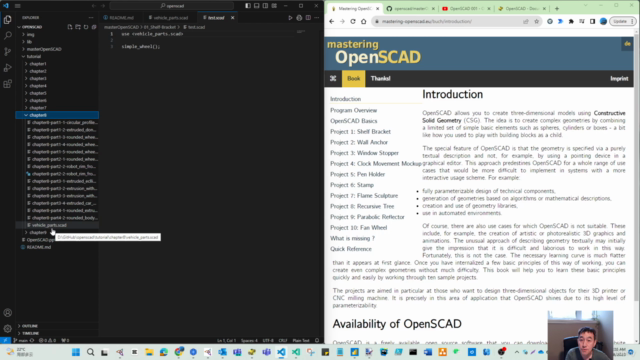The width and height of the screenshot is (640, 360).
Task: Open the Manage gear in VS Code
Action: (x=7, y=329)
